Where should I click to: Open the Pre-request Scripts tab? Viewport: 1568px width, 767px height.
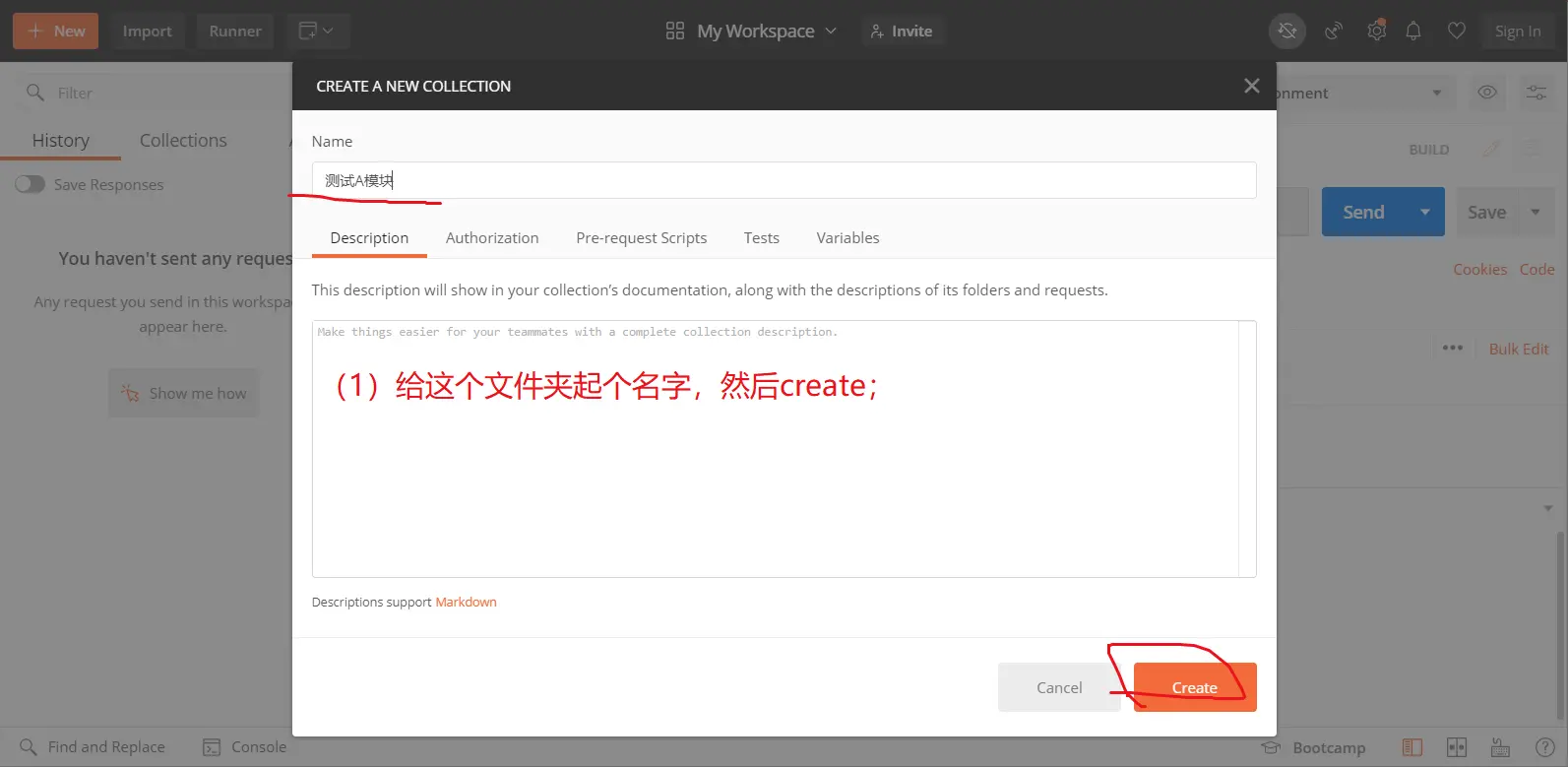click(x=641, y=238)
